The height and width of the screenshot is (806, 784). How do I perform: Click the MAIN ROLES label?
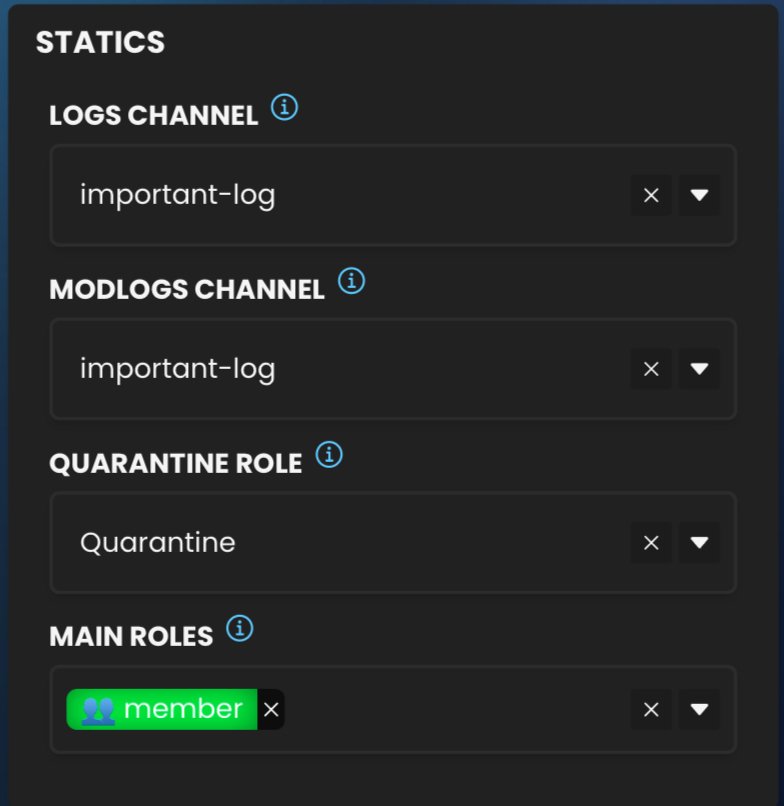click(x=133, y=635)
